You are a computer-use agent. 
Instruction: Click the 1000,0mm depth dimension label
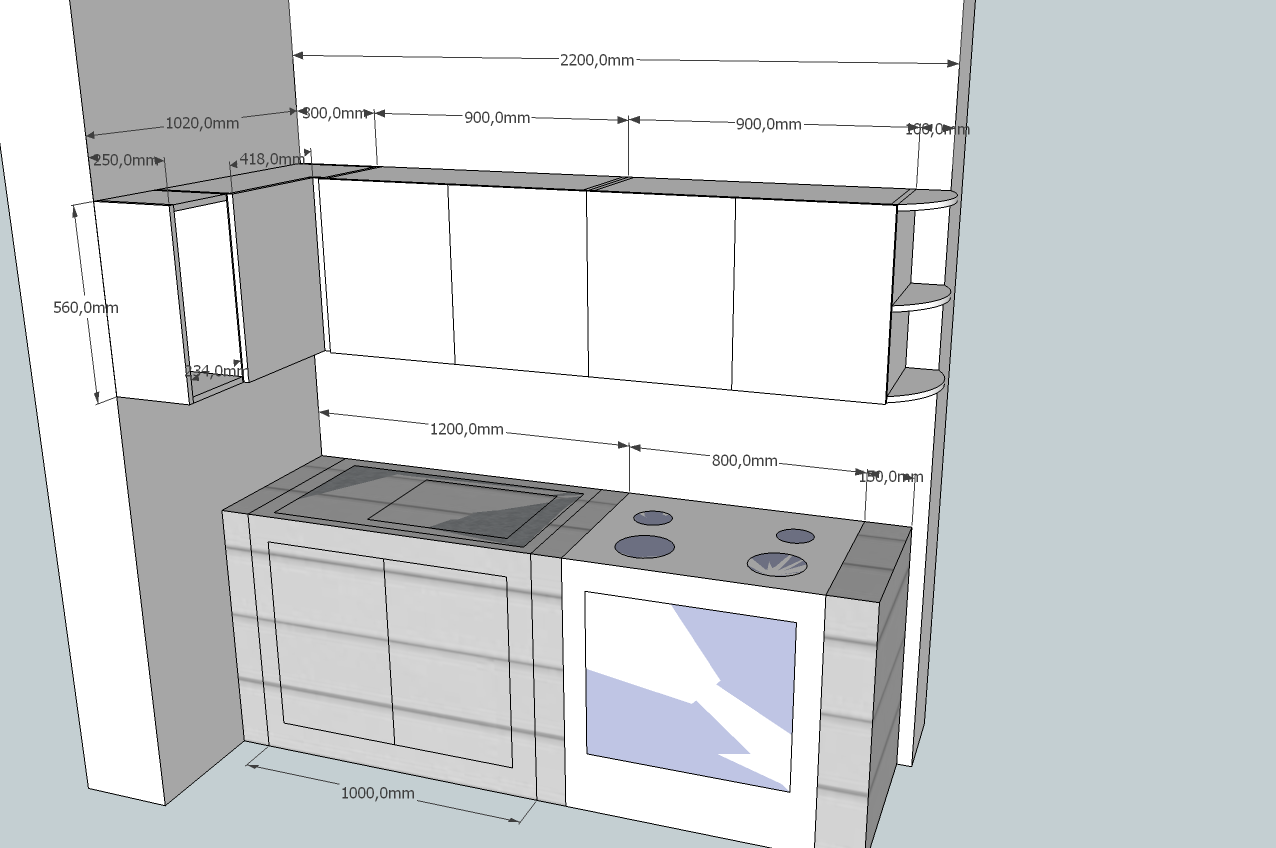pyautogui.click(x=377, y=793)
